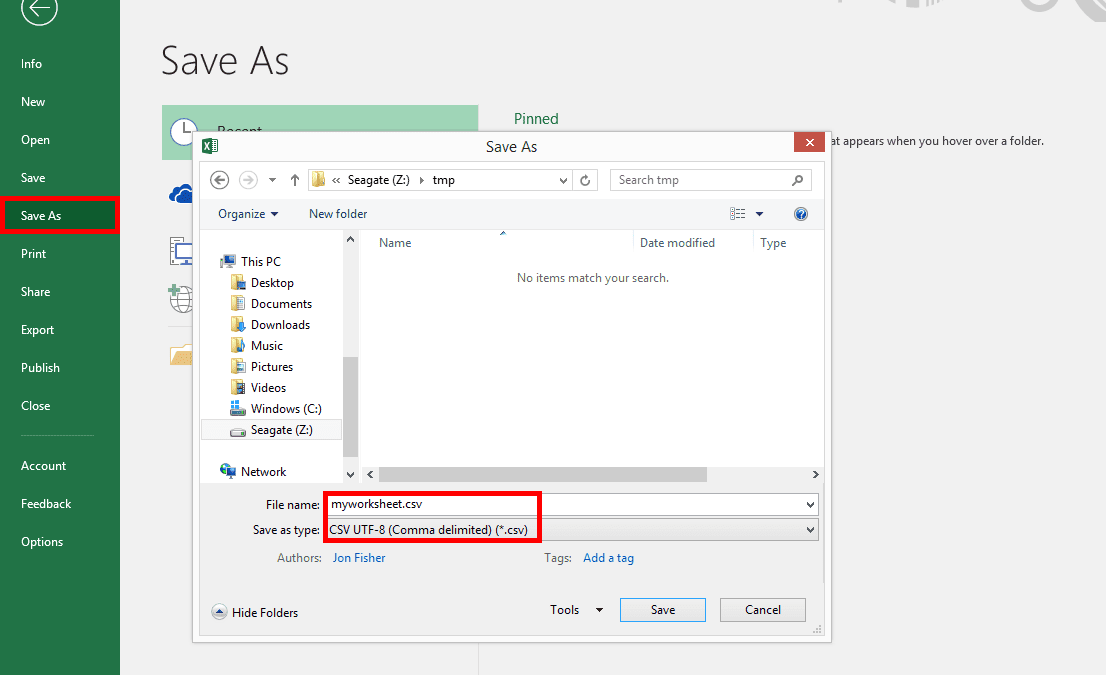Click the horizontal scrollbar in file list

[x=542, y=474]
